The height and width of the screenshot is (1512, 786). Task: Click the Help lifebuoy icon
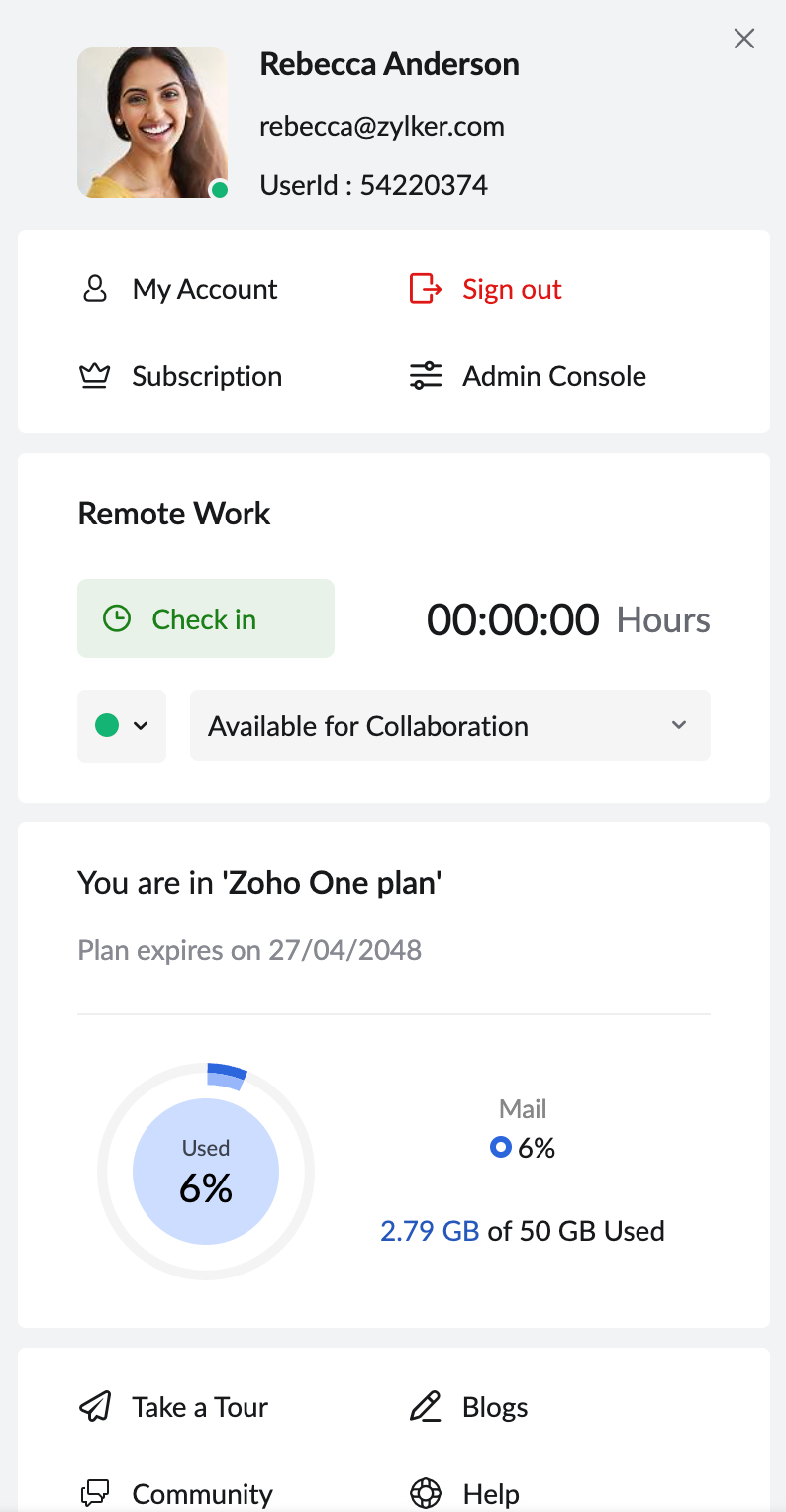(x=426, y=1492)
